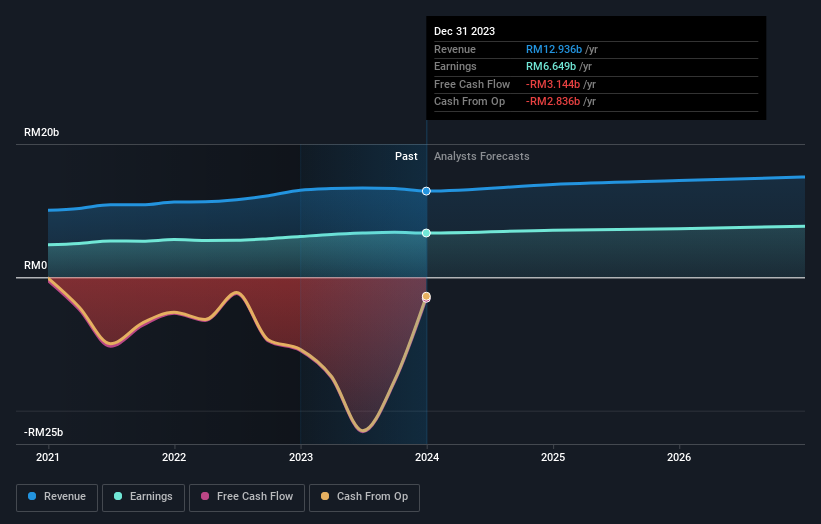The width and height of the screenshot is (821, 524).
Task: Click the Revenue RM12.936b tooltip value
Action: (x=554, y=49)
